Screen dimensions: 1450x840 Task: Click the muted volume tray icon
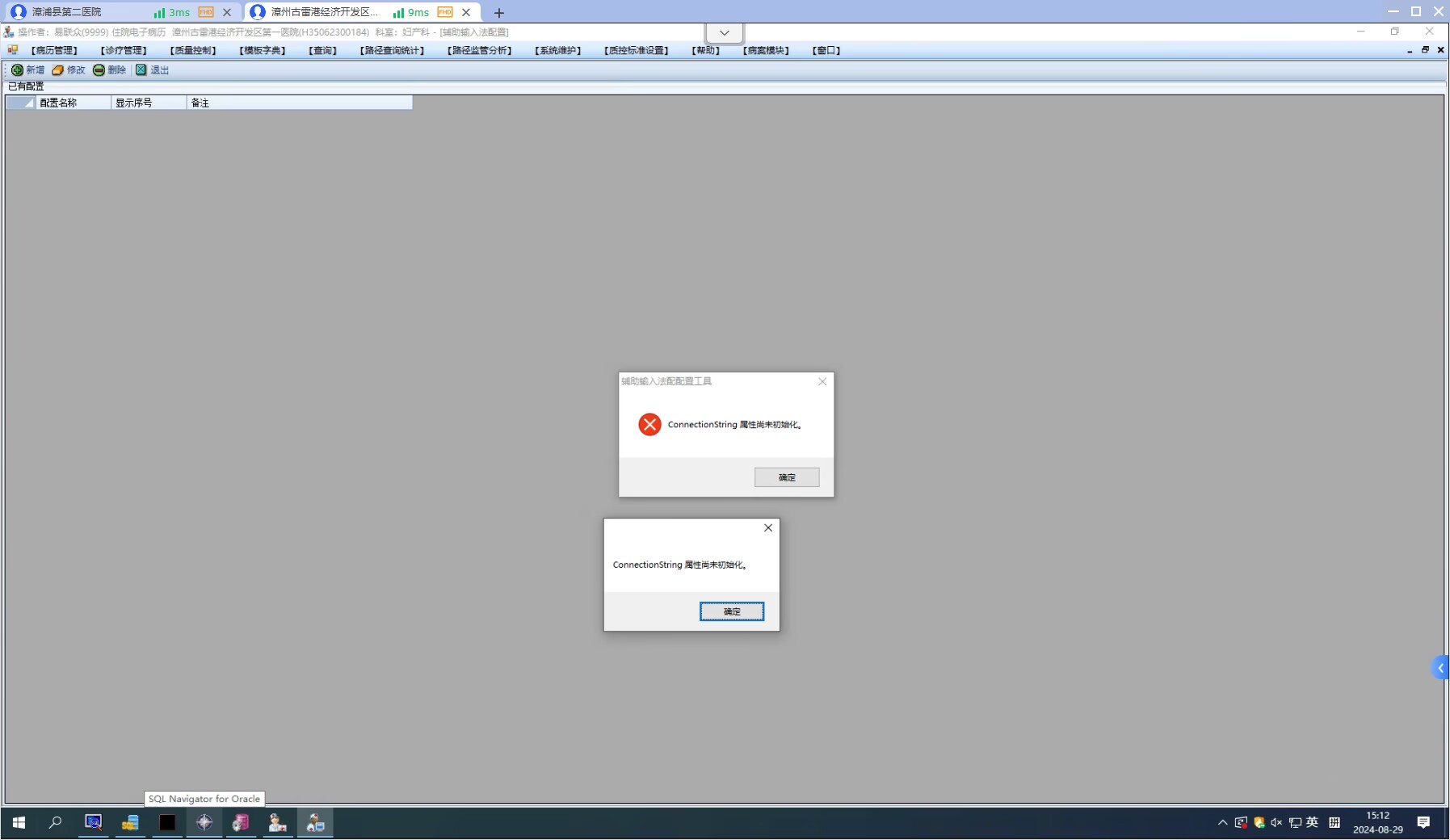(1276, 822)
